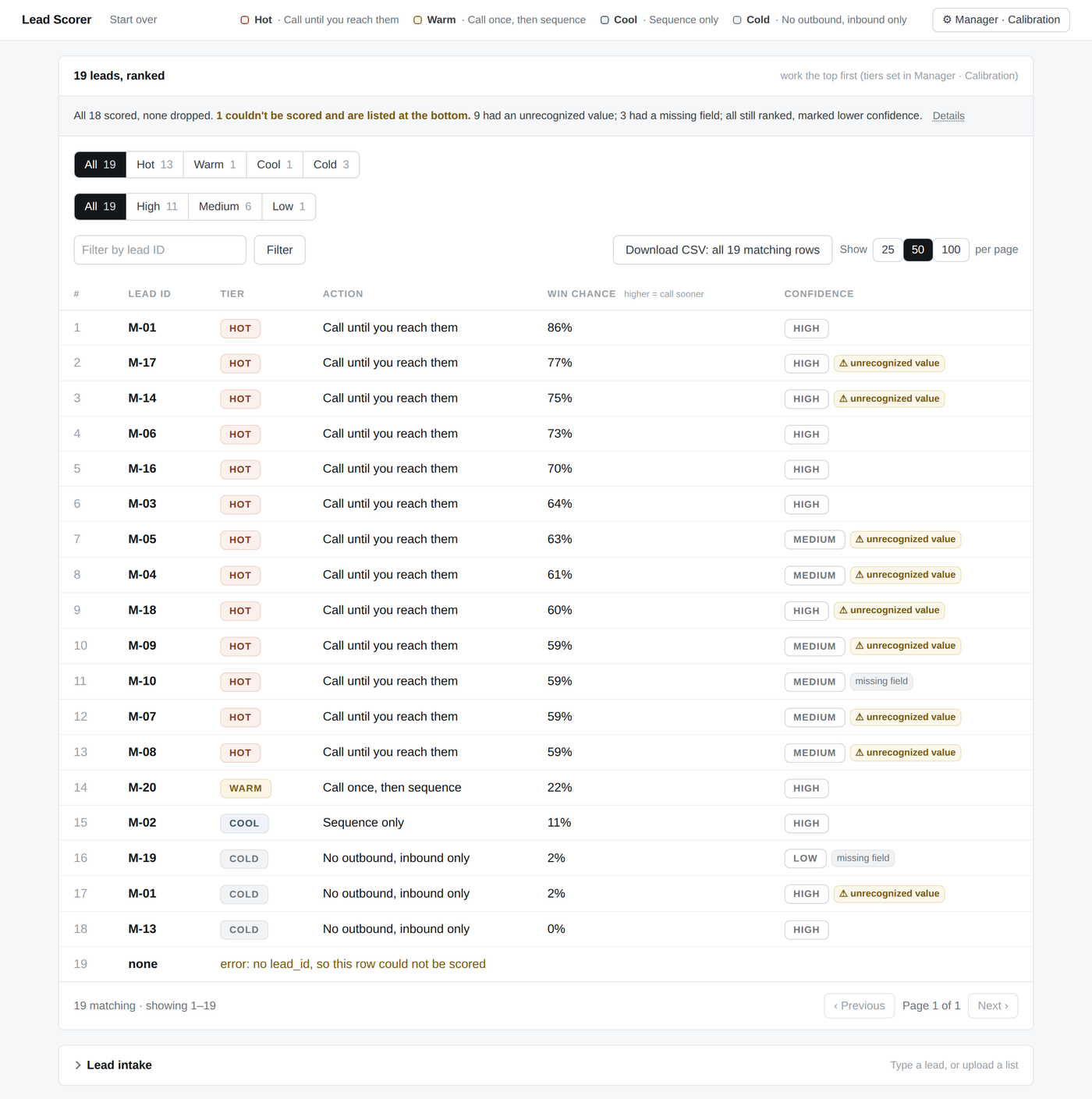Click the no lead_id error message
Screen dimensions: 1092x1099
pyautogui.click(x=353, y=964)
